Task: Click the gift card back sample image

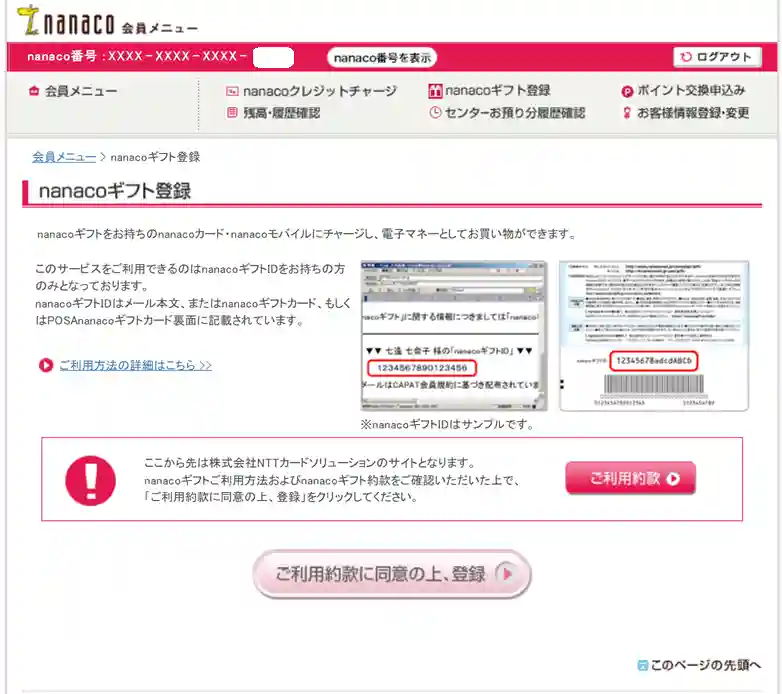Action: pyautogui.click(x=654, y=336)
